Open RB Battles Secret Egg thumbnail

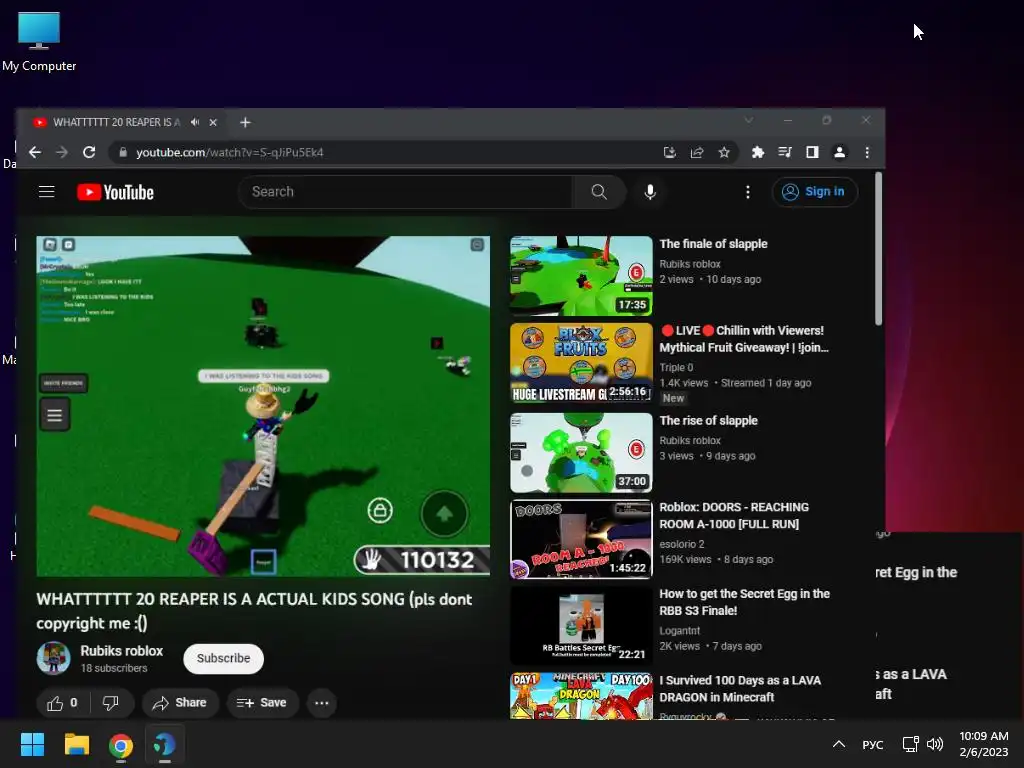581,626
